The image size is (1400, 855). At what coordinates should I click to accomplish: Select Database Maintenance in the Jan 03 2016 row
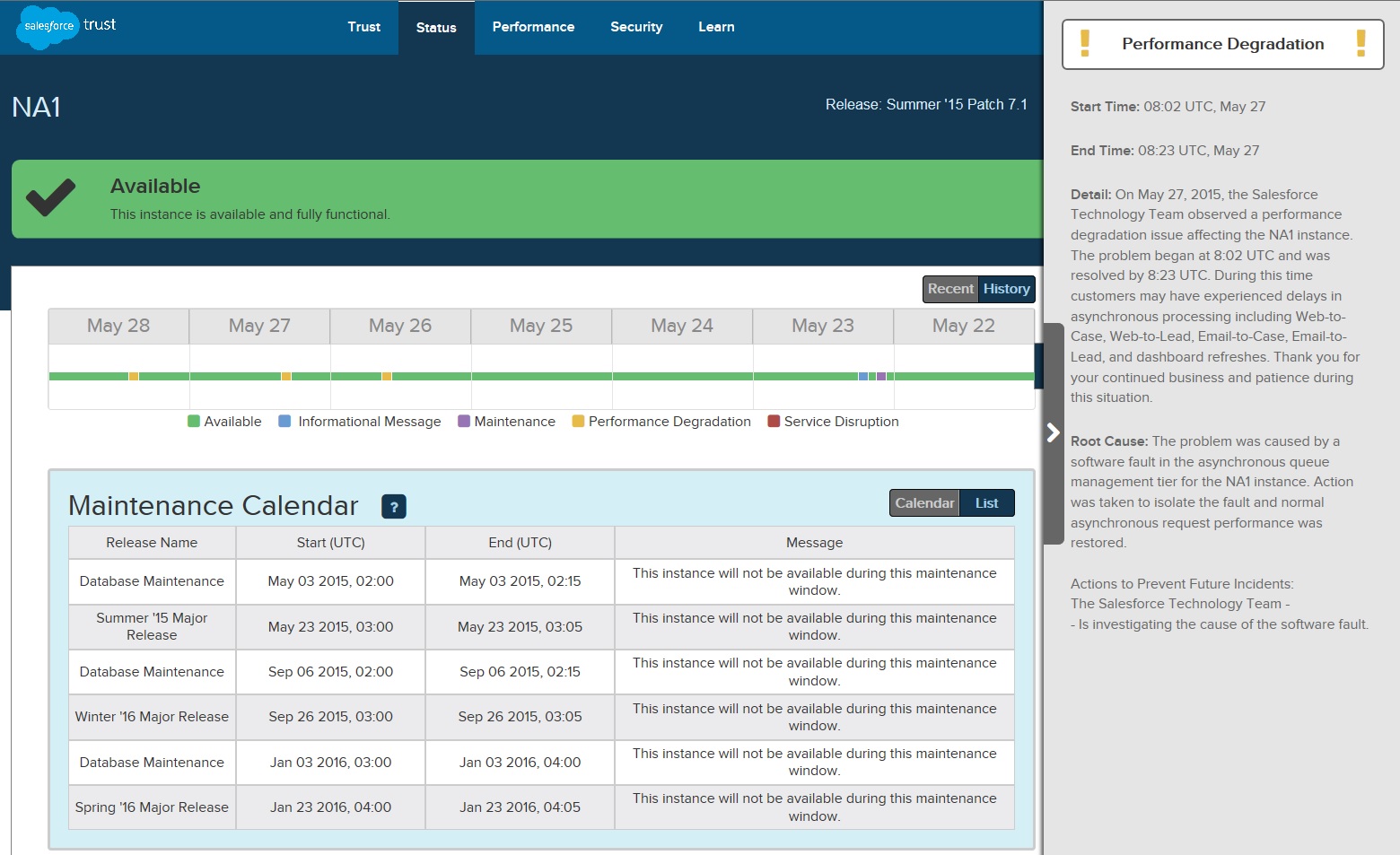coord(152,763)
